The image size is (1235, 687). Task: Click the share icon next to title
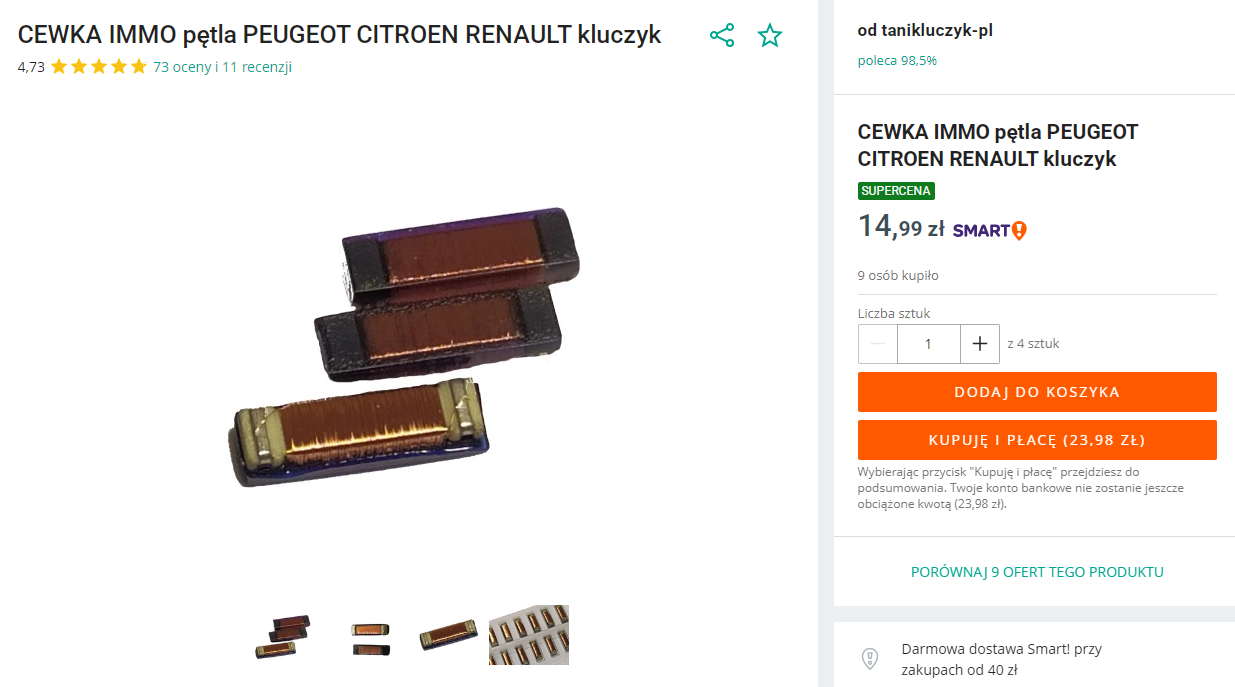point(722,36)
